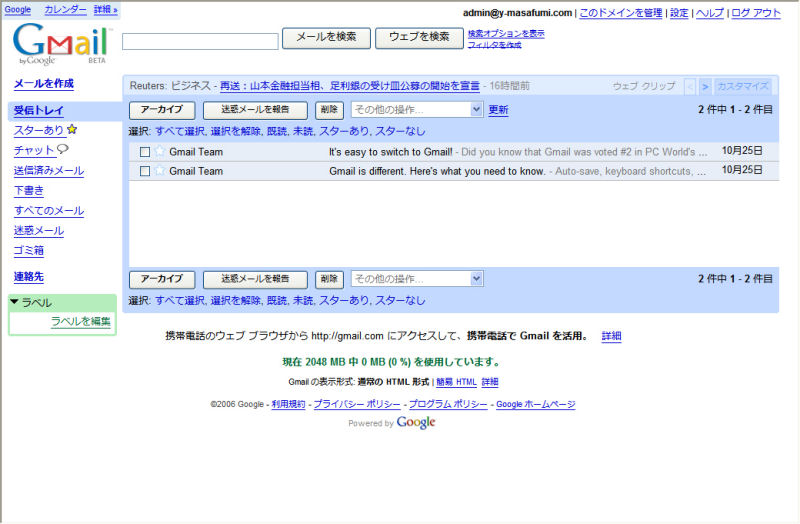Click ラベルを編集 link

pyautogui.click(x=81, y=321)
